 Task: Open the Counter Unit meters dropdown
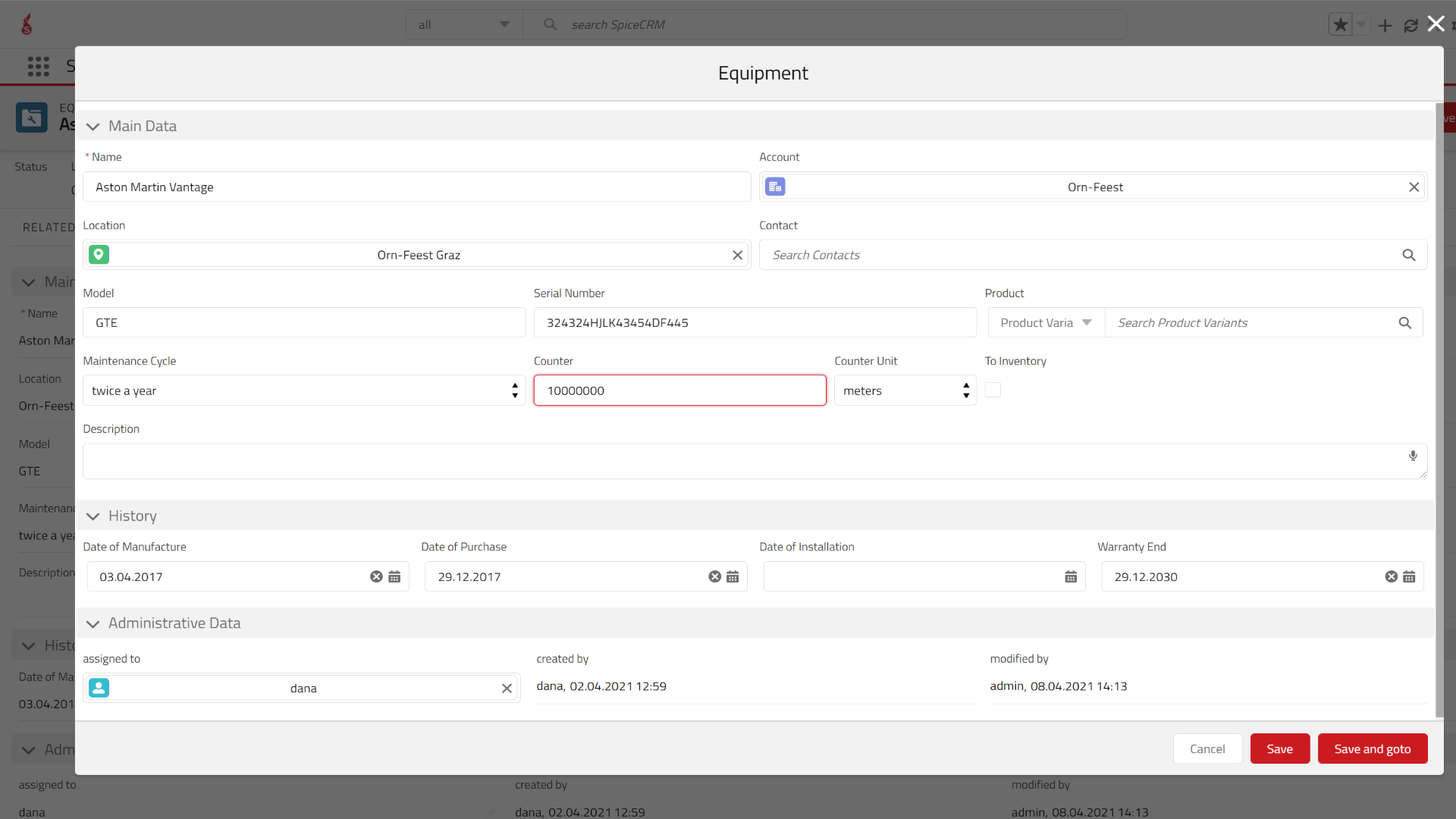[905, 391]
